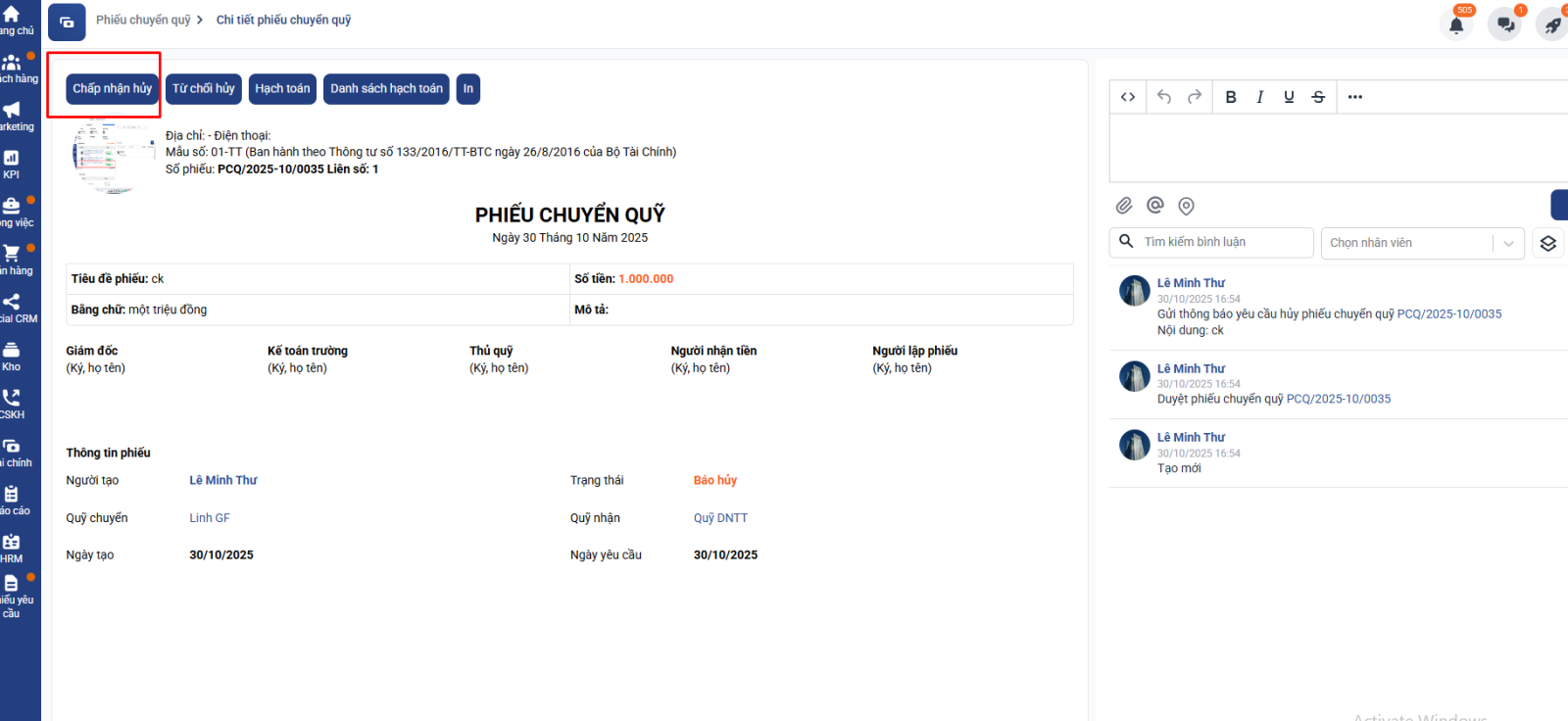Click the mention @ icon
The width and height of the screenshot is (1568, 721).
(1155, 205)
